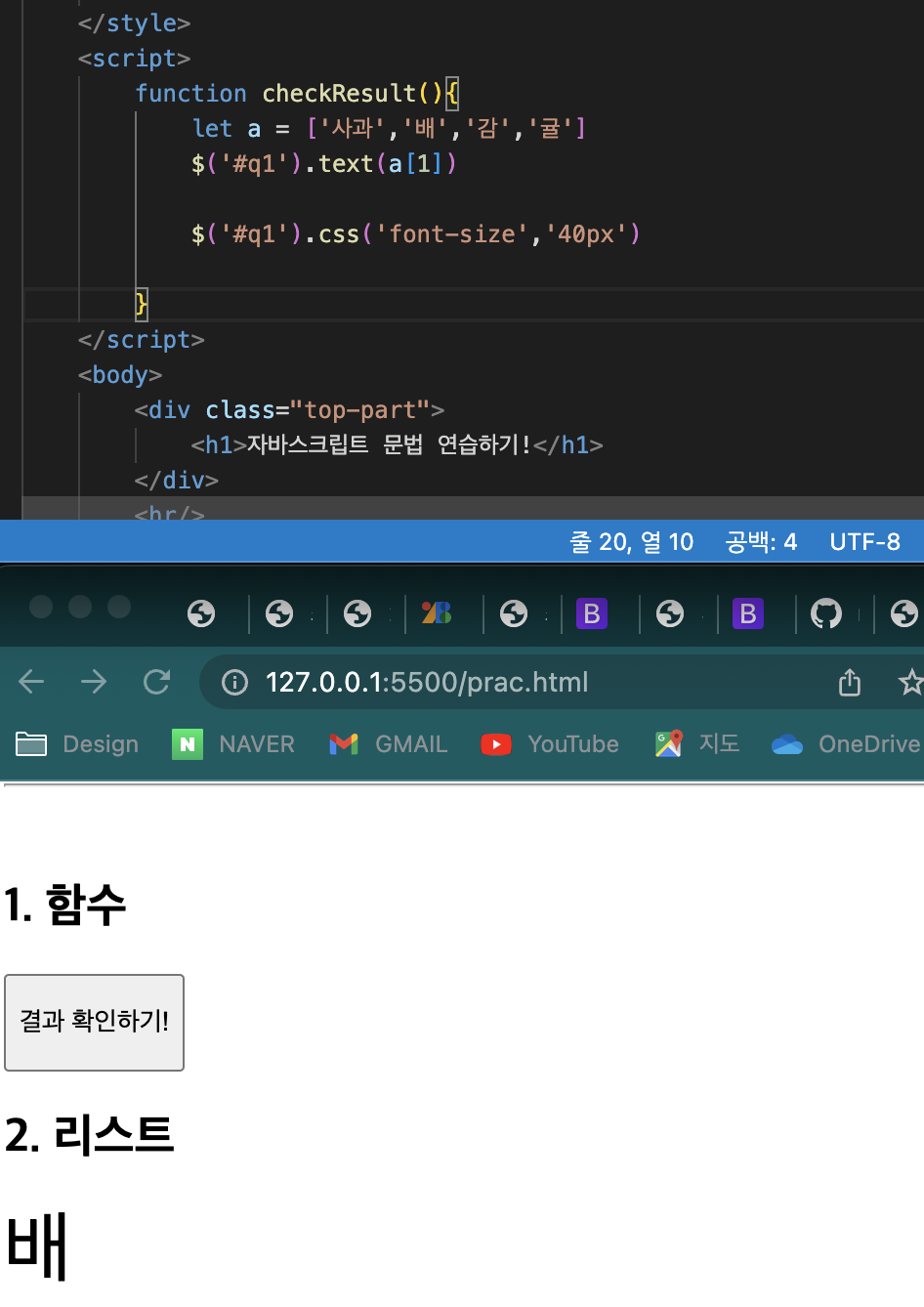The height and width of the screenshot is (1307, 924).
Task: Click the $('#q1').text(a[1]) code line
Action: coord(324,164)
